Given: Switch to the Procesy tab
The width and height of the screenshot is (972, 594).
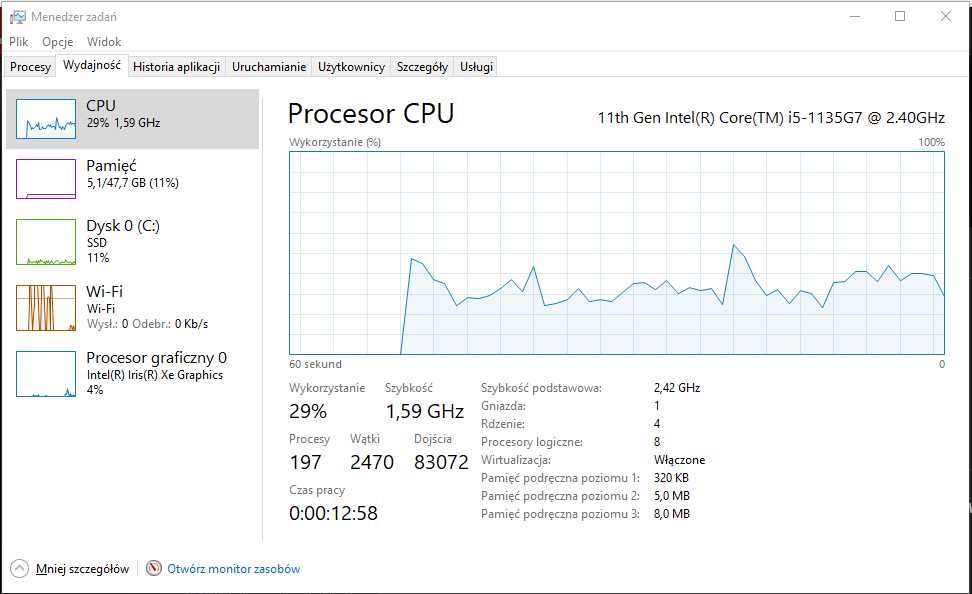Looking at the screenshot, I should [x=30, y=67].
